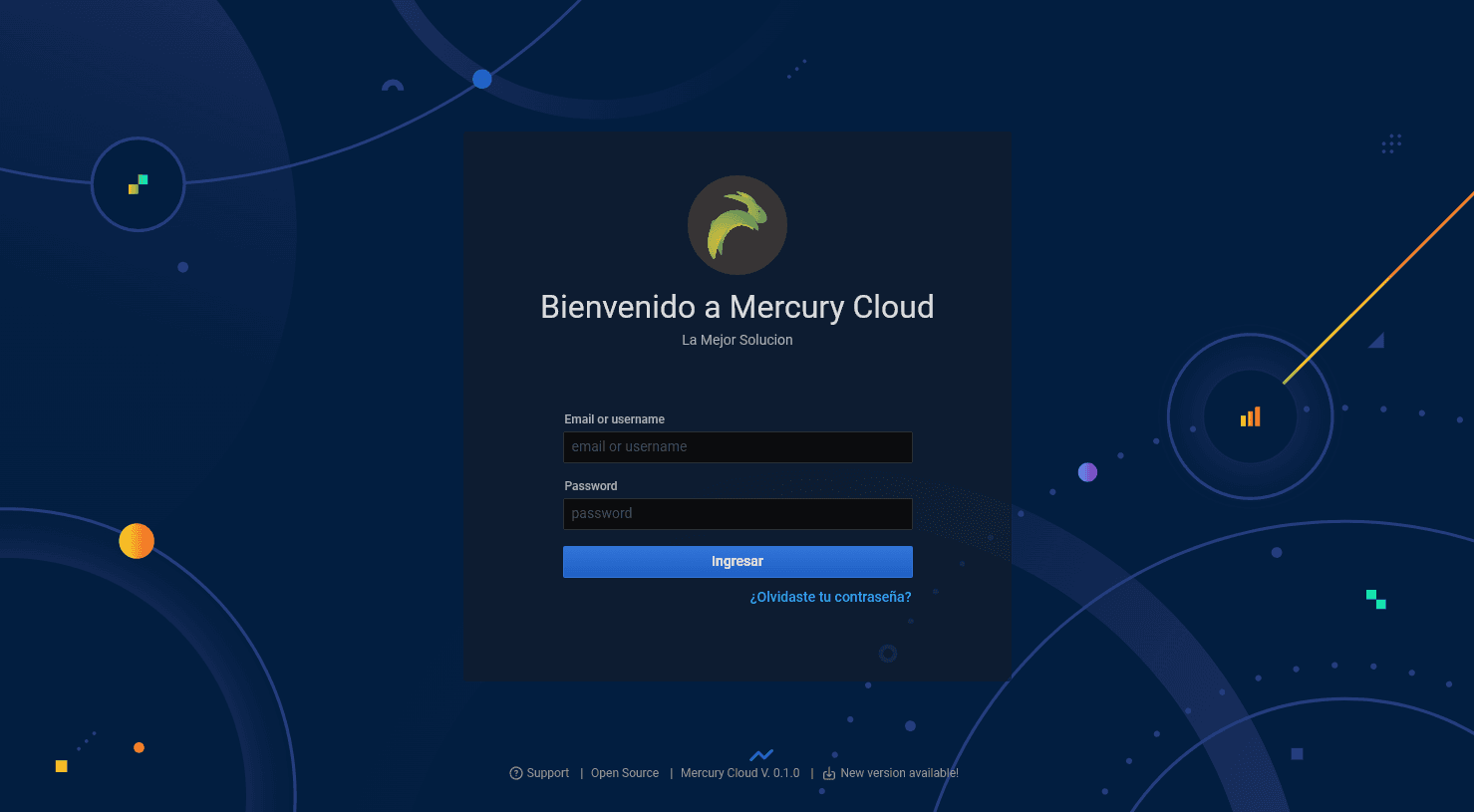Click the "Bienvenido a Mercury Cloud" heading
Image resolution: width=1474 pixels, height=812 pixels.
point(737,307)
